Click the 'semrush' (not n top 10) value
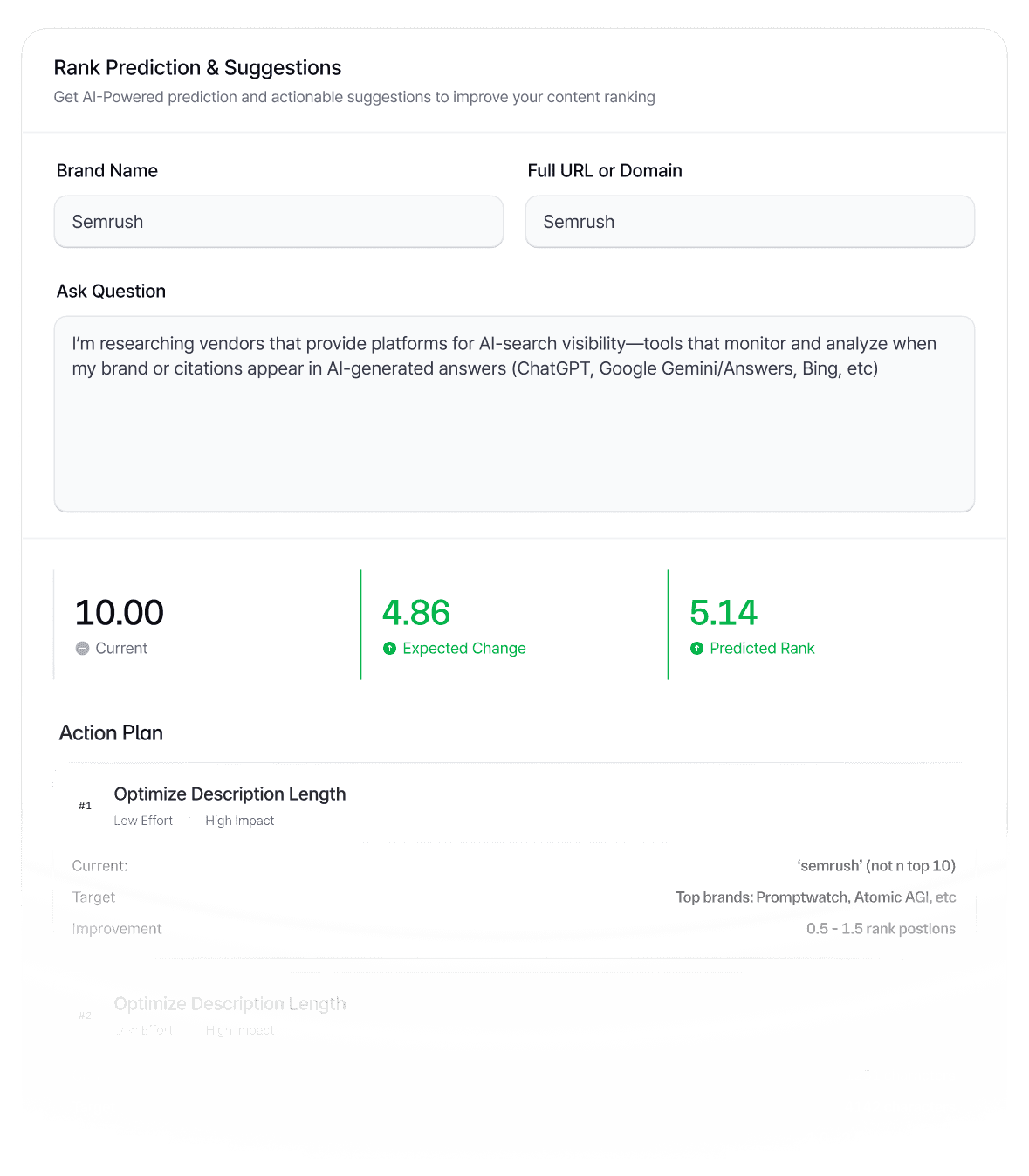 [876, 866]
